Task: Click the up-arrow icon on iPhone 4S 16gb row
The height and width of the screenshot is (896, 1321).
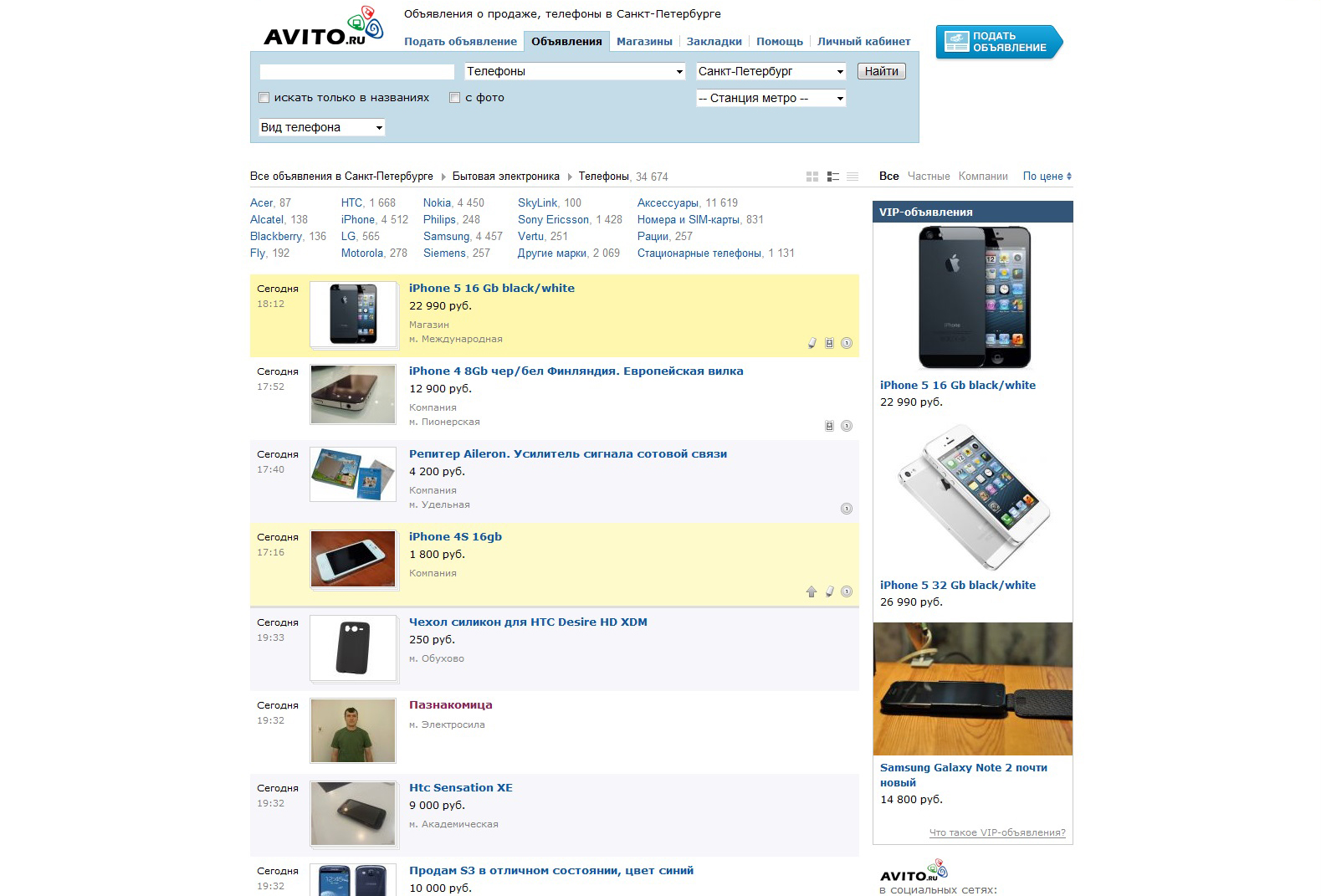Action: point(811,591)
